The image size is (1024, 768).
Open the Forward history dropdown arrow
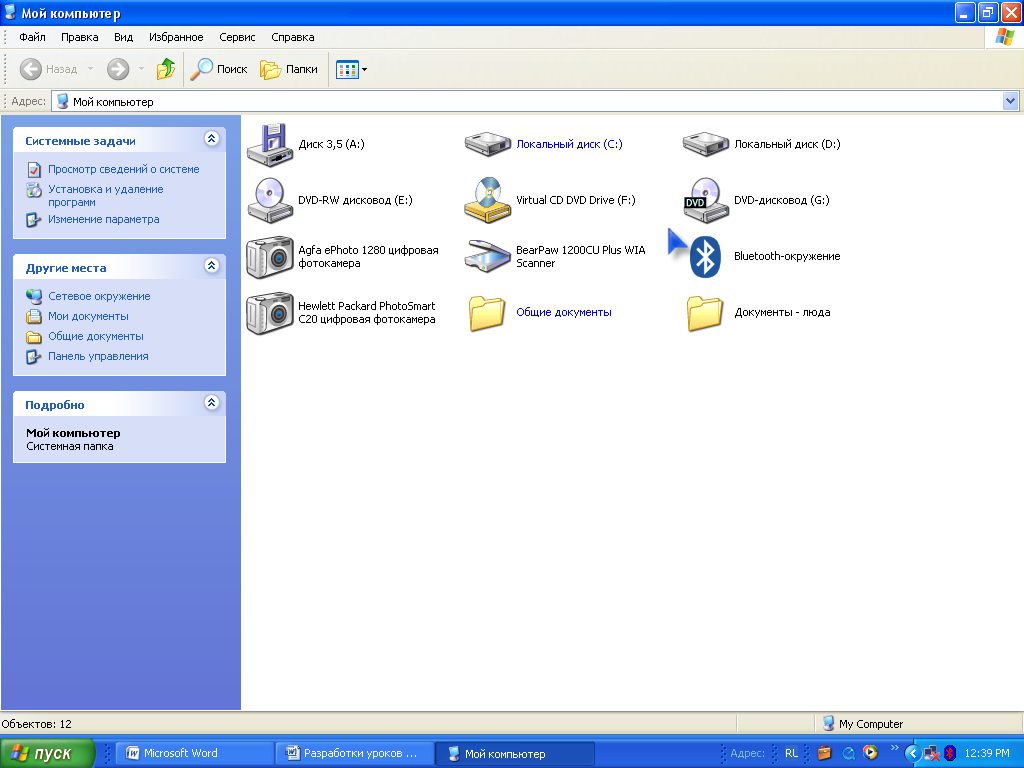pyautogui.click(x=141, y=69)
